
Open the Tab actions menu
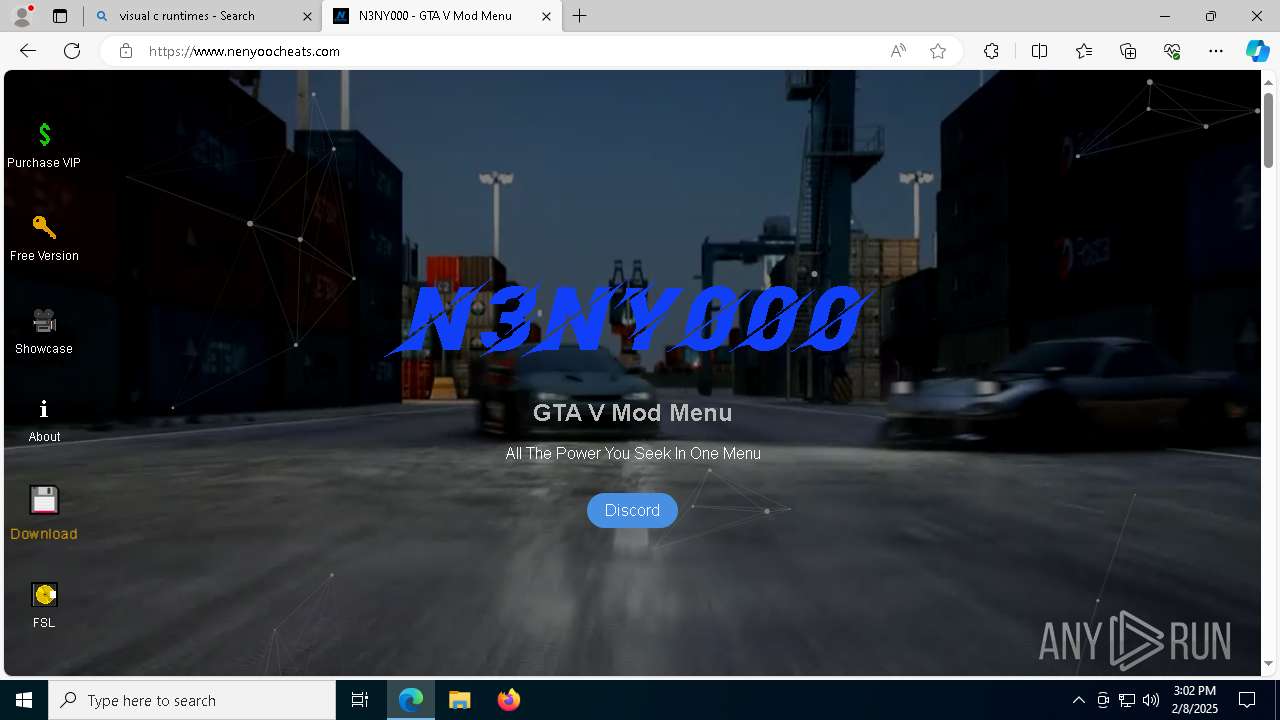(60, 16)
